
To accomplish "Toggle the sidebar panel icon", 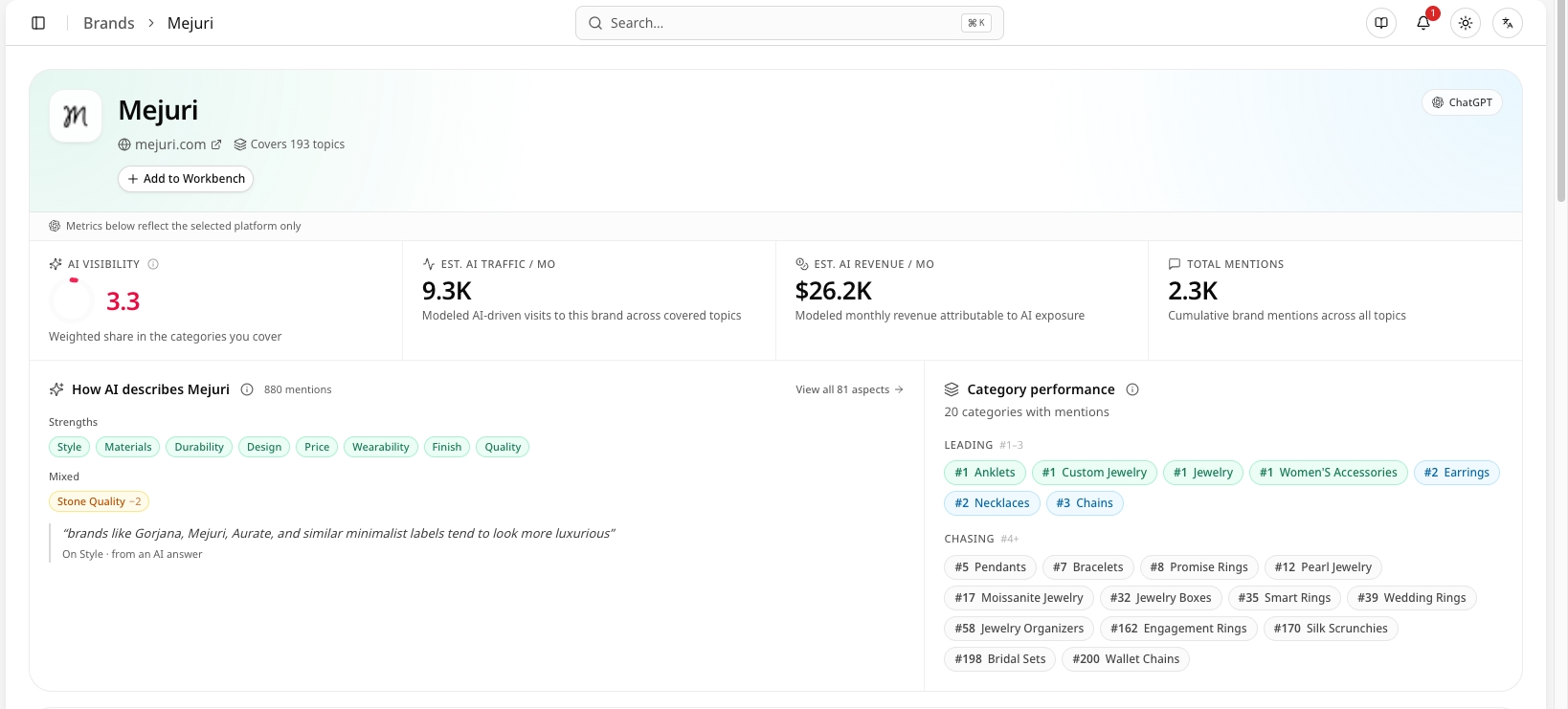I will [38, 23].
